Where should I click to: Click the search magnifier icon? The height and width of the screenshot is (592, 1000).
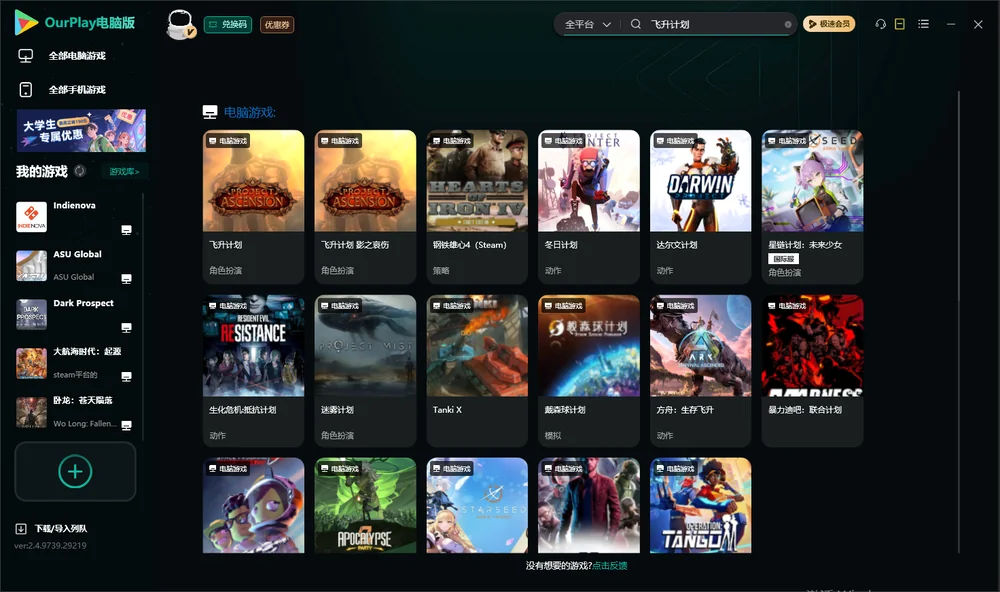point(635,24)
